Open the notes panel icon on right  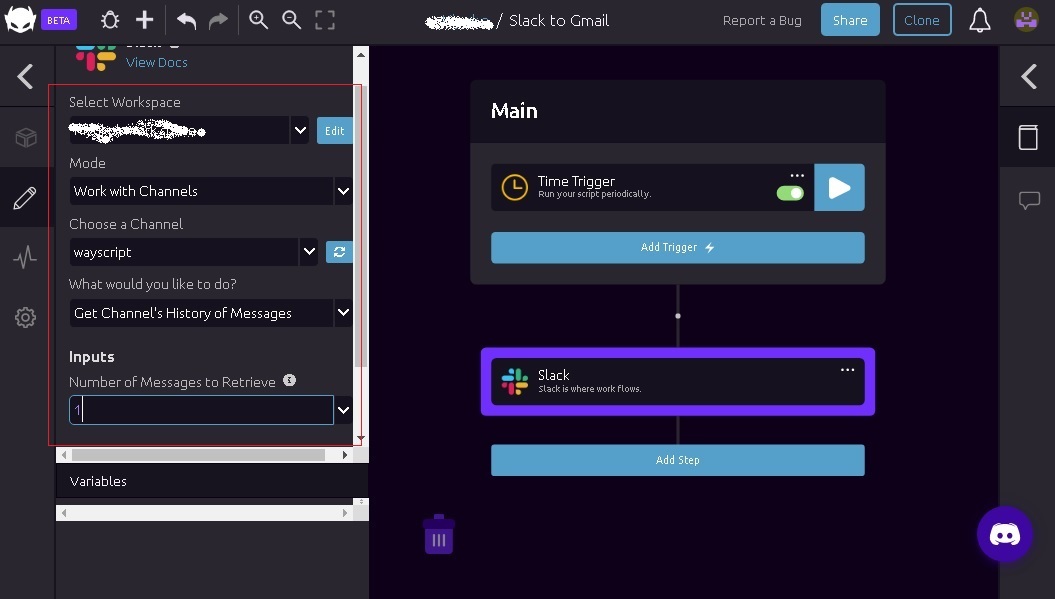[x=1028, y=137]
